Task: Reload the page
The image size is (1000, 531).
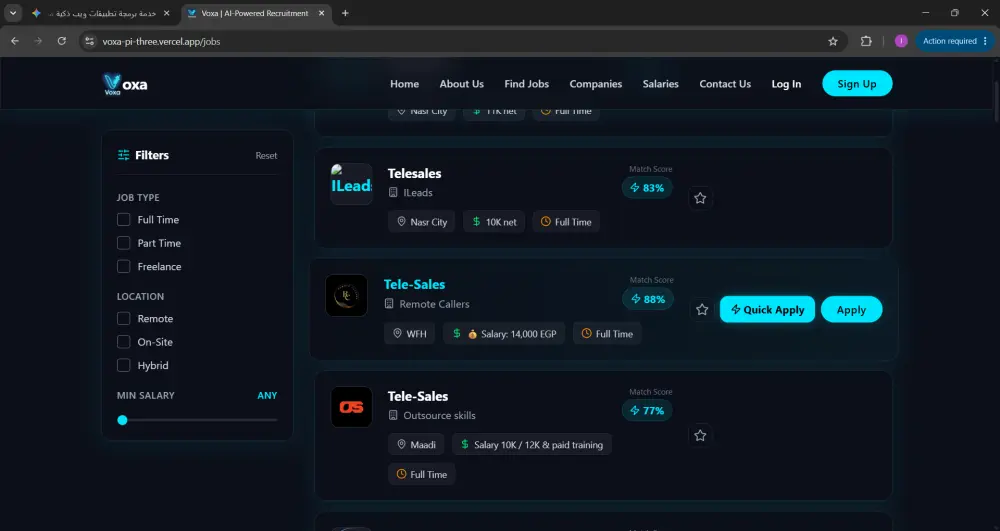Action: 62,41
